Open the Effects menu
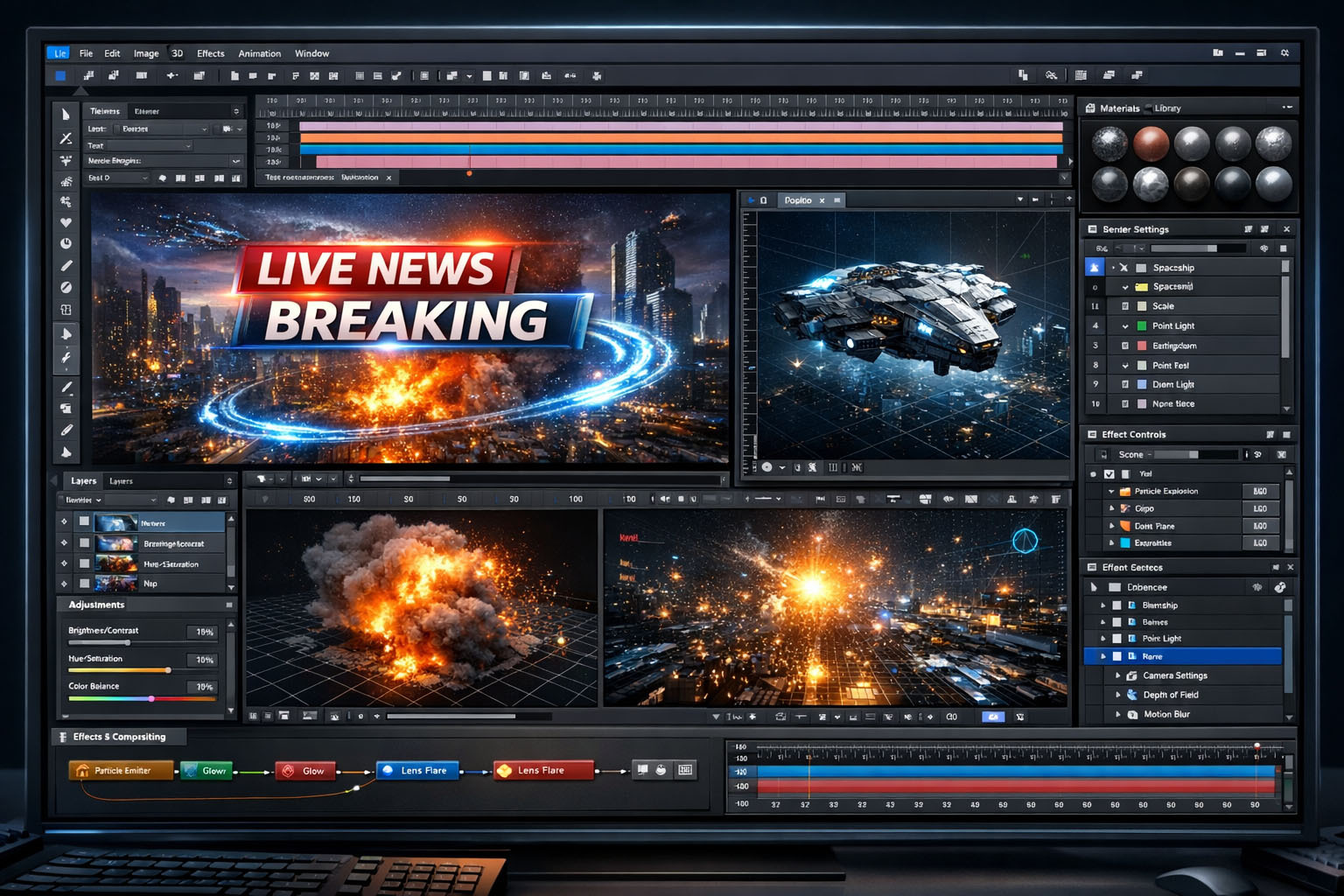This screenshot has width=1344, height=896. point(210,53)
